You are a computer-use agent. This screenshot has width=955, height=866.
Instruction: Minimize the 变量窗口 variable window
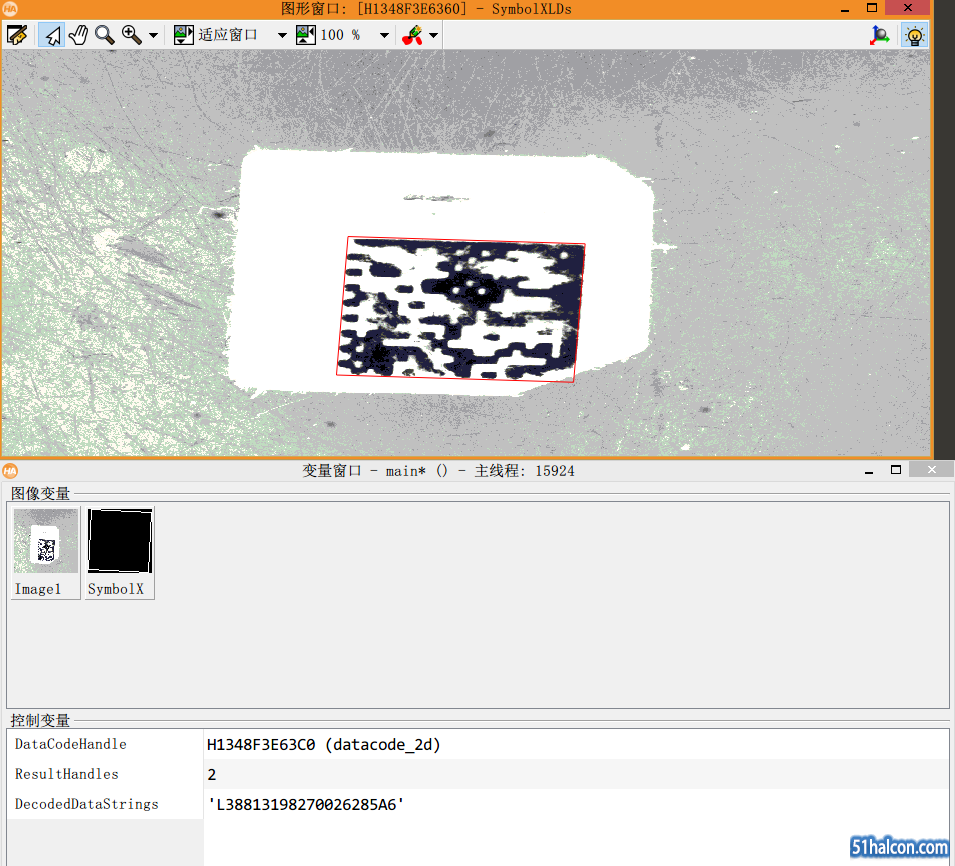tap(869, 471)
